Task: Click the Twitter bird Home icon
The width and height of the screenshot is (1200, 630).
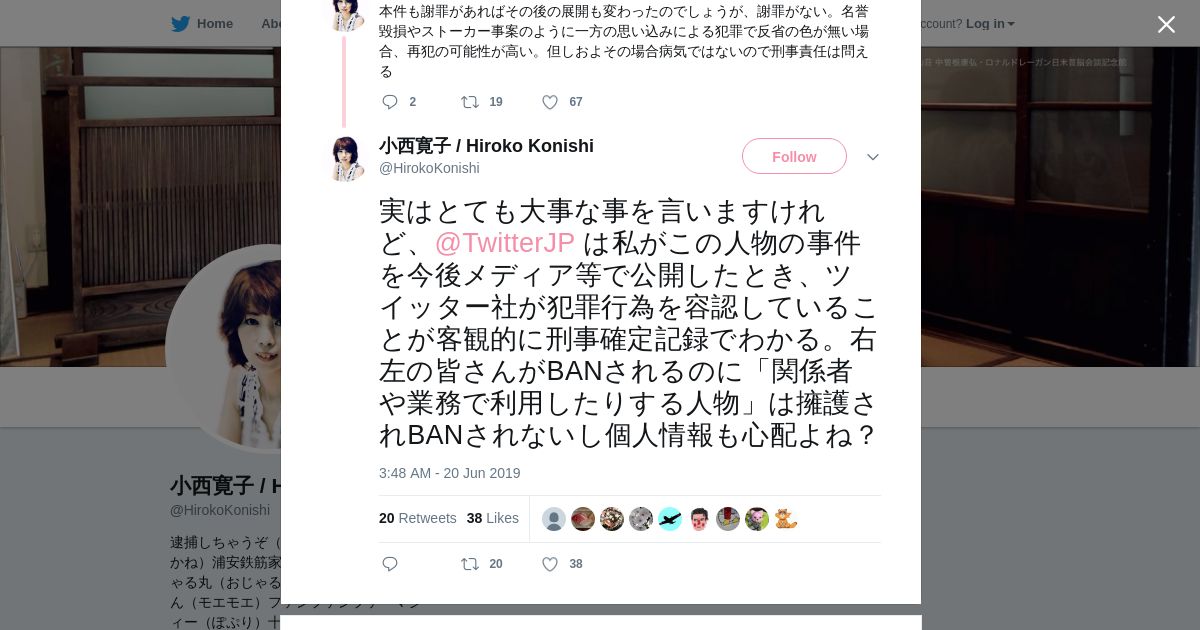Action: point(180,23)
